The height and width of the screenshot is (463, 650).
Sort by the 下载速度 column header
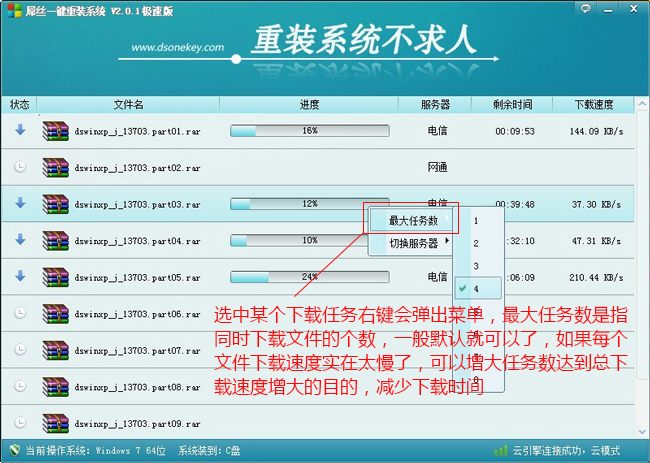click(594, 104)
